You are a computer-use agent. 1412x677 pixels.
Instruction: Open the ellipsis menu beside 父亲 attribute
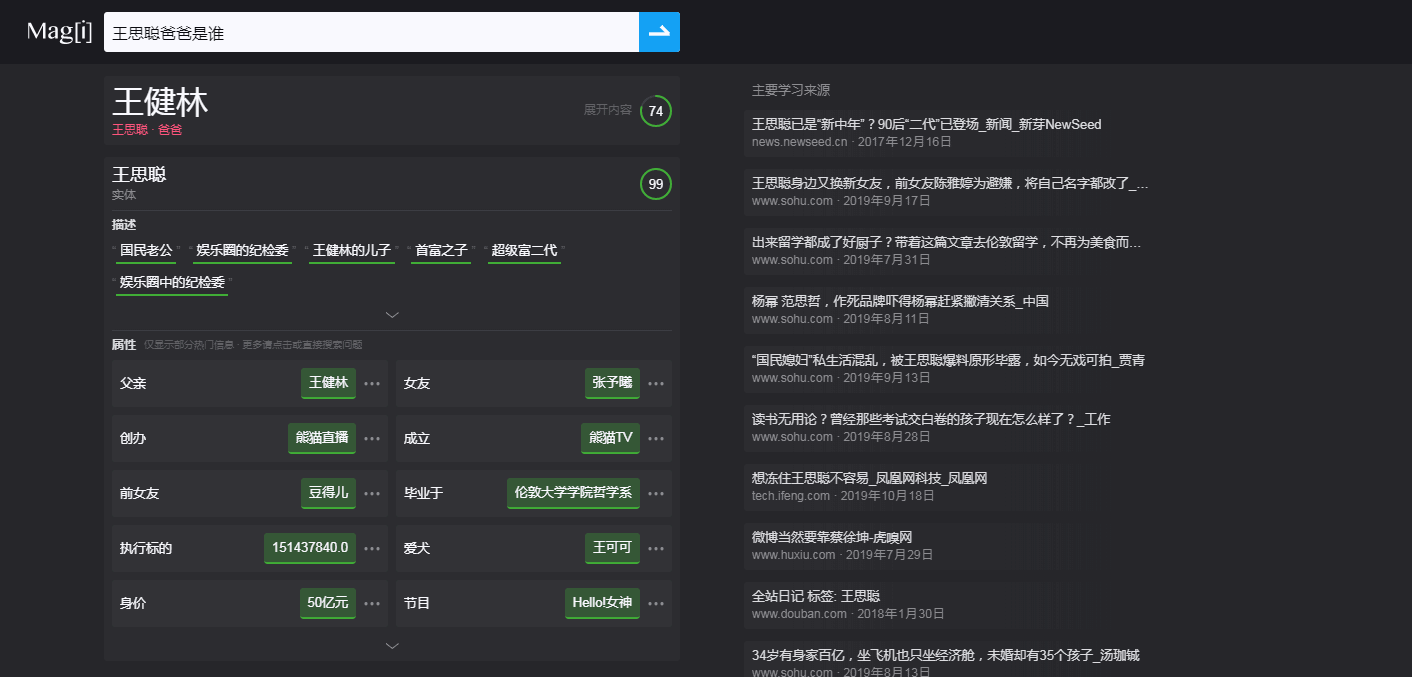pos(372,383)
